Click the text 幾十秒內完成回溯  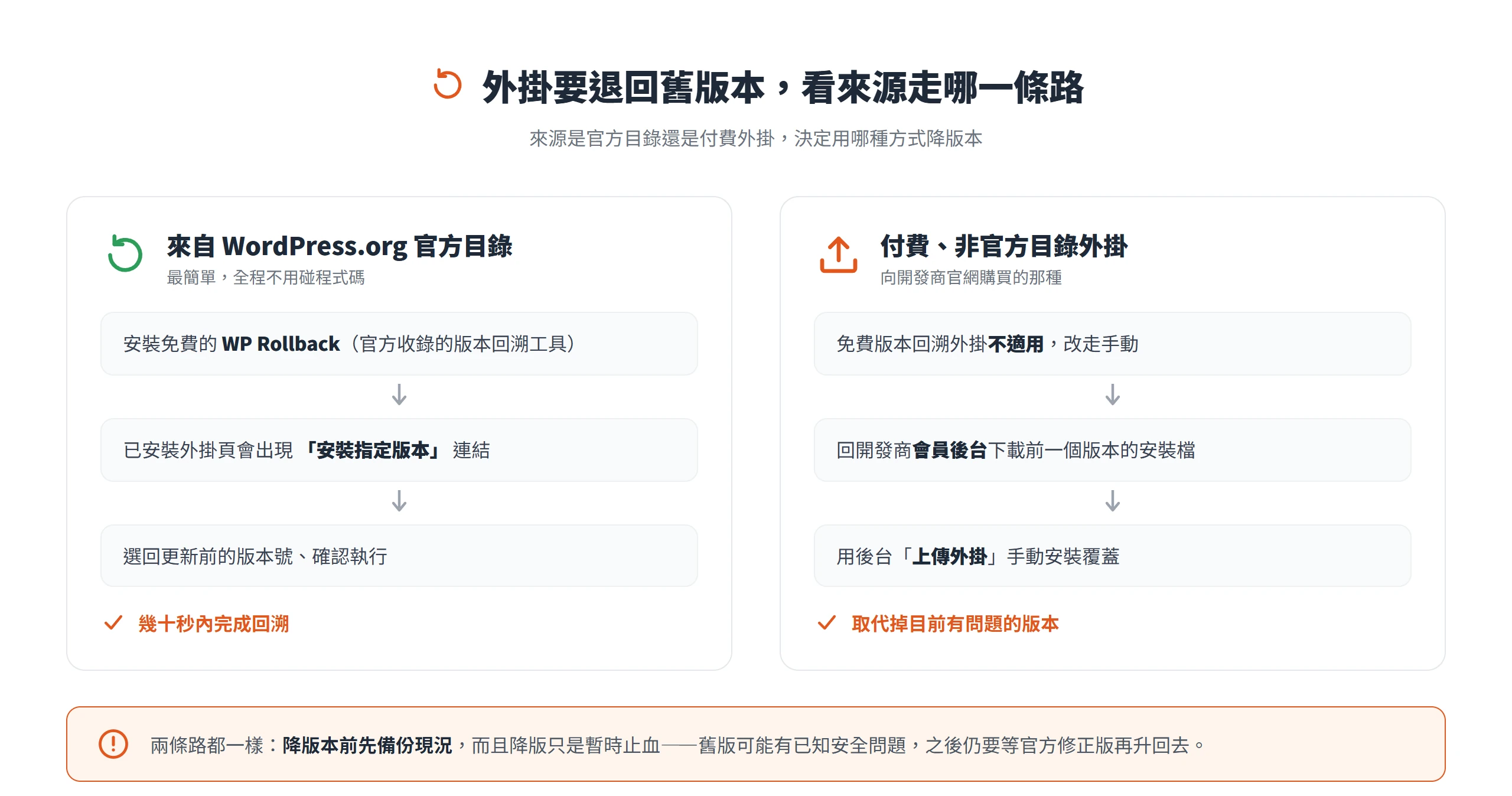pos(214,624)
